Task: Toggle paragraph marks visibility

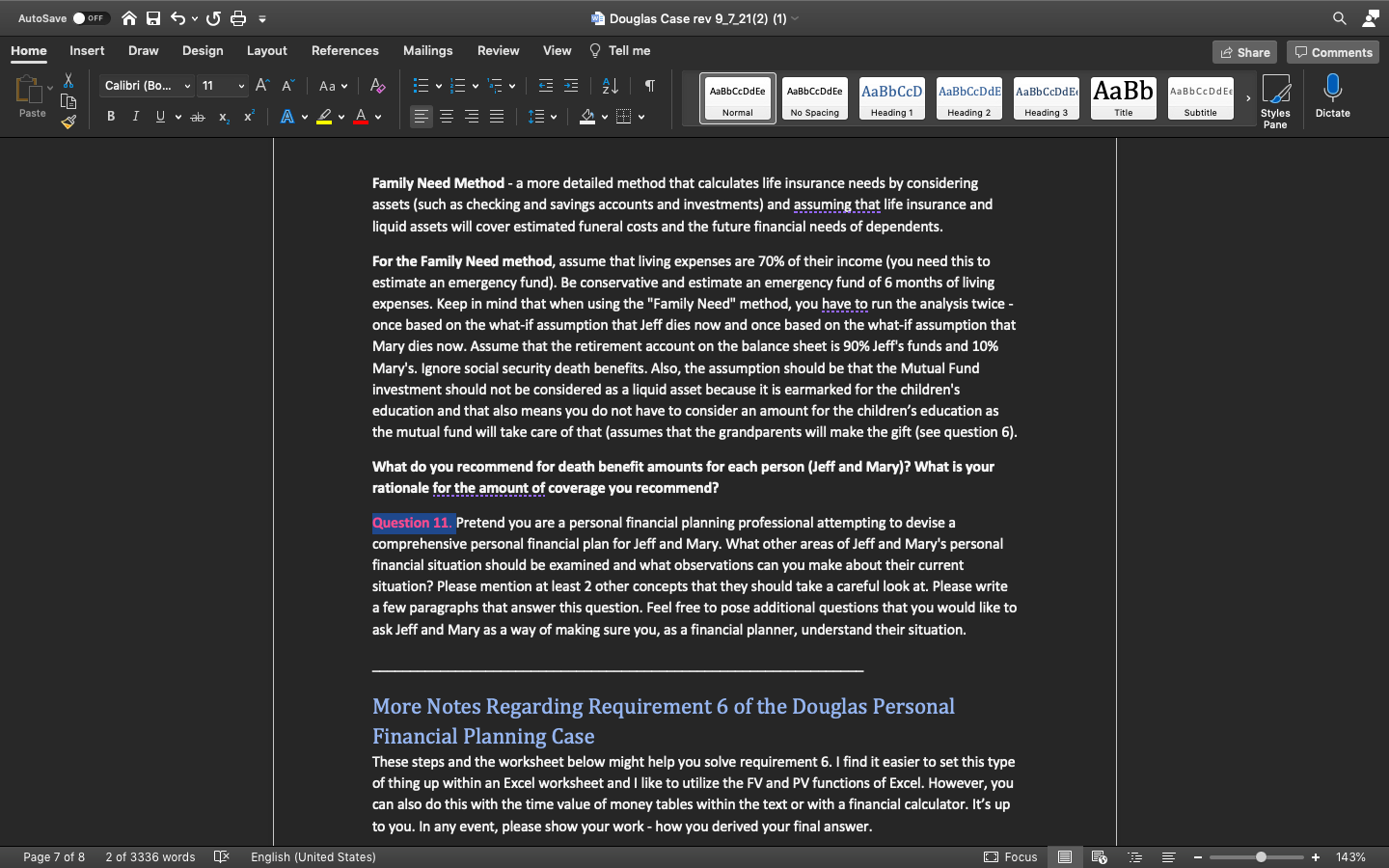Action: 649,86
